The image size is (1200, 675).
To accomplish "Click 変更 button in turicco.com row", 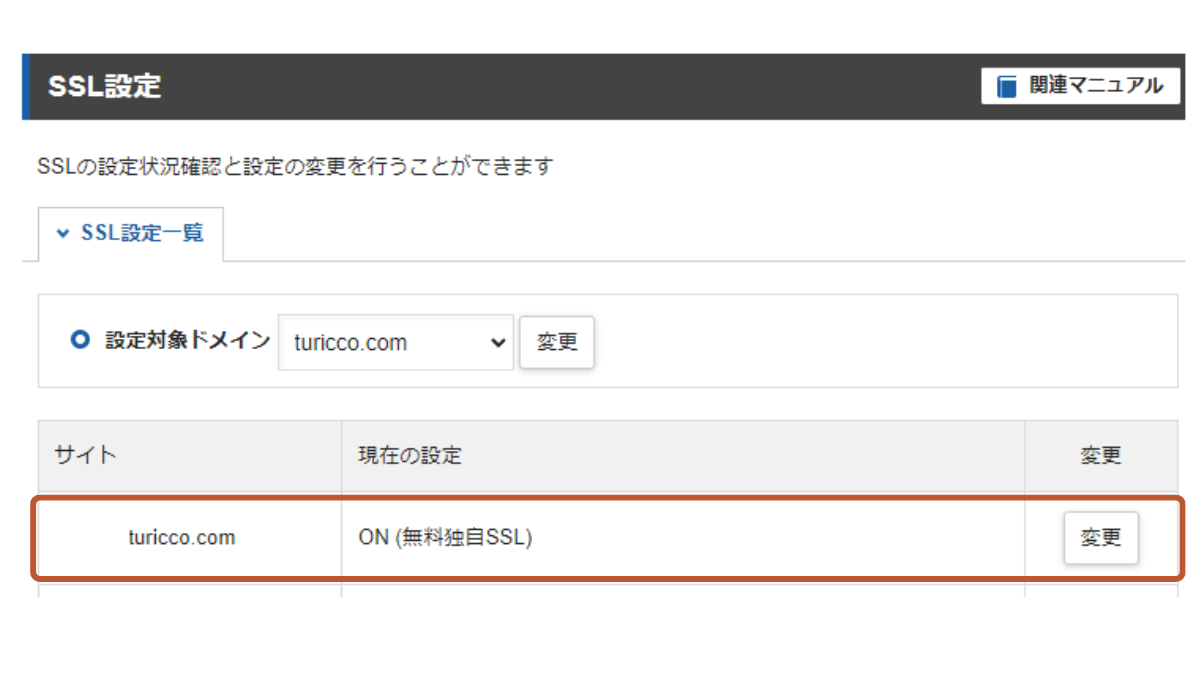I will tap(1101, 538).
